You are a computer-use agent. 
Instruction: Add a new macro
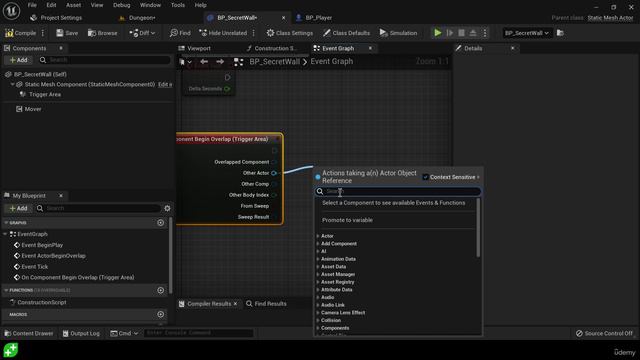point(160,314)
